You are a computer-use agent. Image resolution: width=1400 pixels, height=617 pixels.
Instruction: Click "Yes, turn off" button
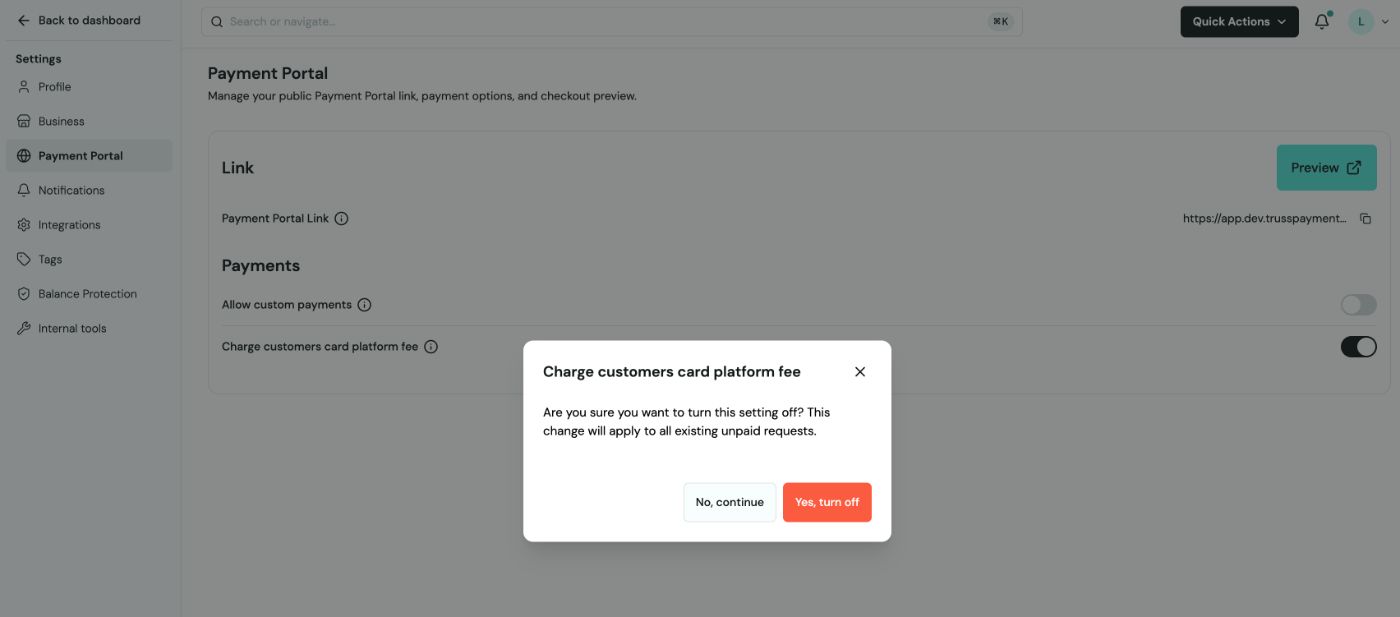827,502
